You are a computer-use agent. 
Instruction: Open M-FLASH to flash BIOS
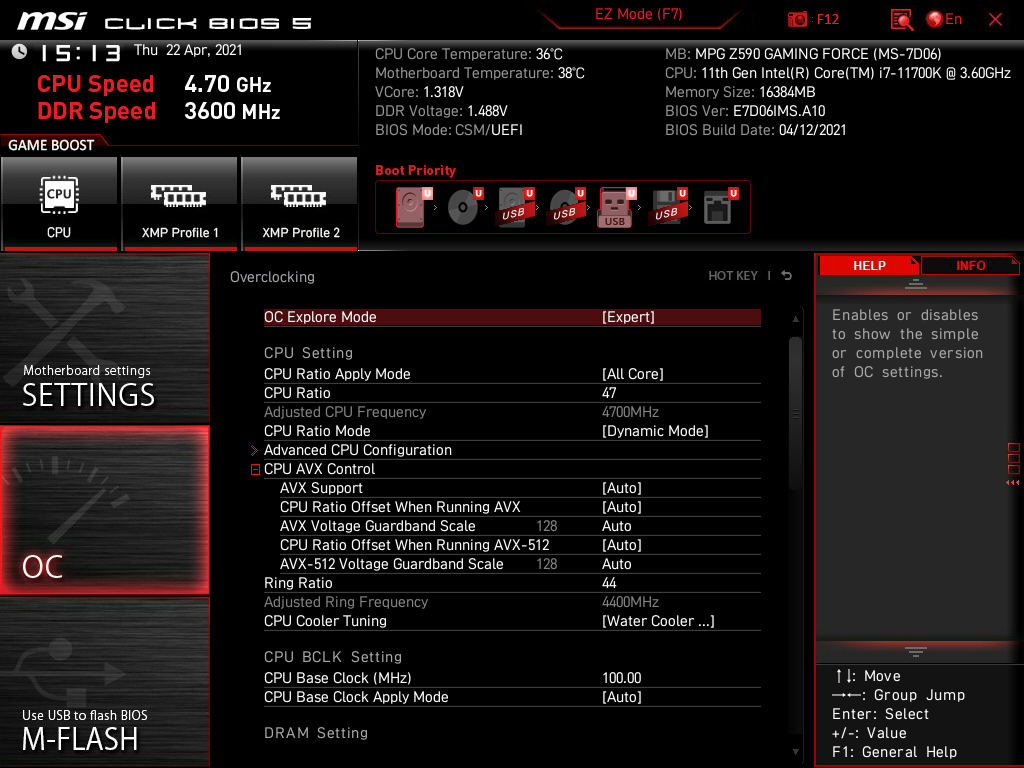pos(104,682)
